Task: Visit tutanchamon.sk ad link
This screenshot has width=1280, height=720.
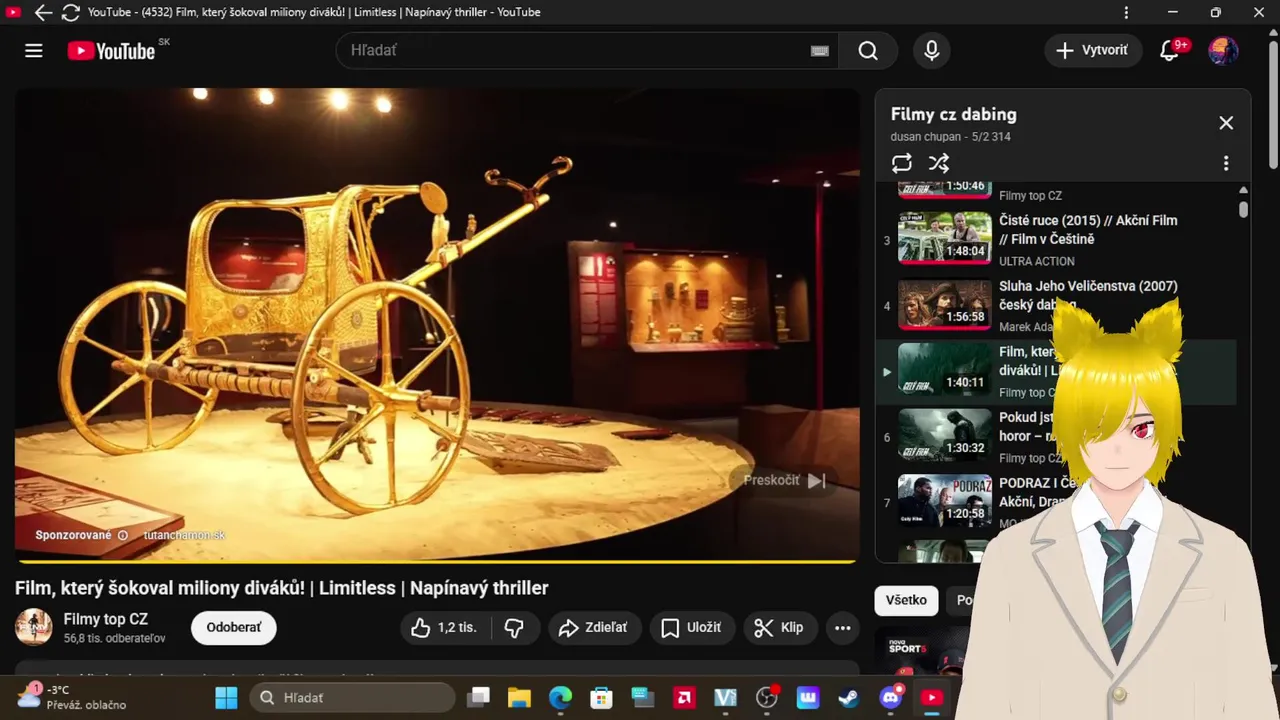Action: [184, 535]
